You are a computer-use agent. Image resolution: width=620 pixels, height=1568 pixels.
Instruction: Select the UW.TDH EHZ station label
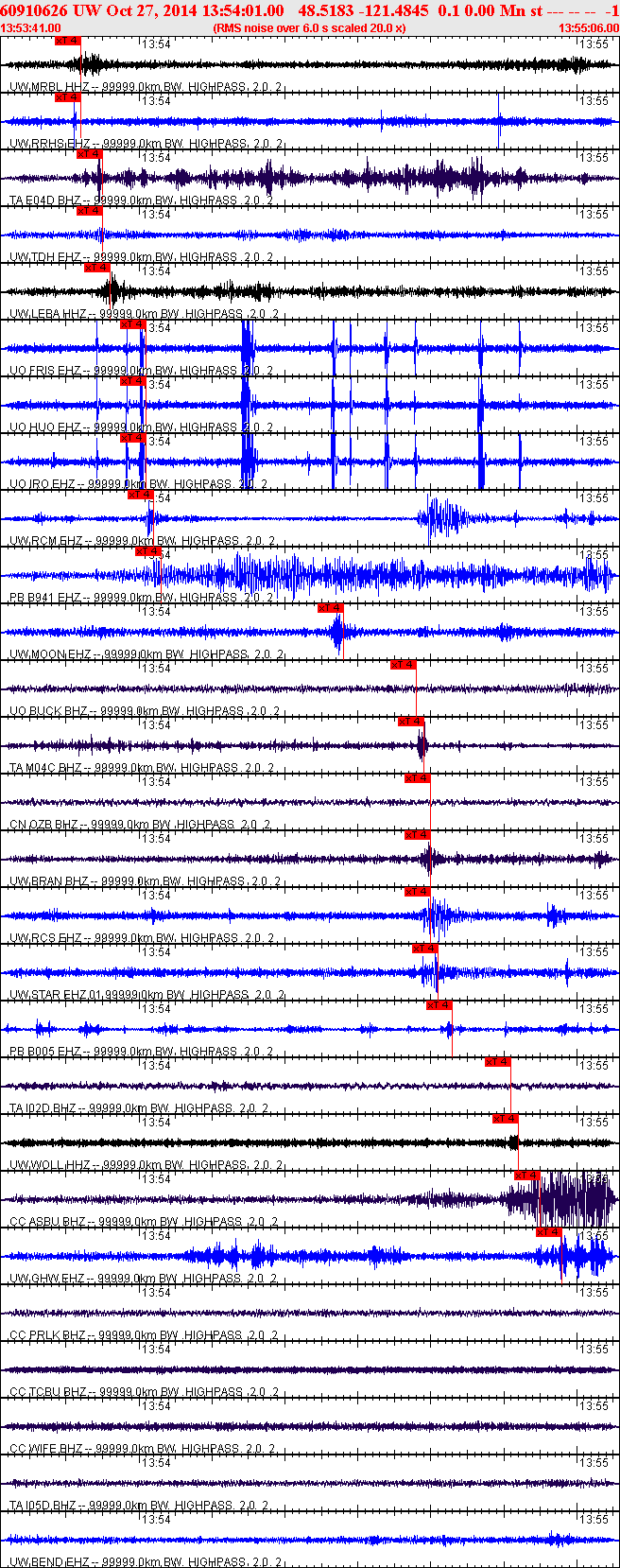pos(141,257)
